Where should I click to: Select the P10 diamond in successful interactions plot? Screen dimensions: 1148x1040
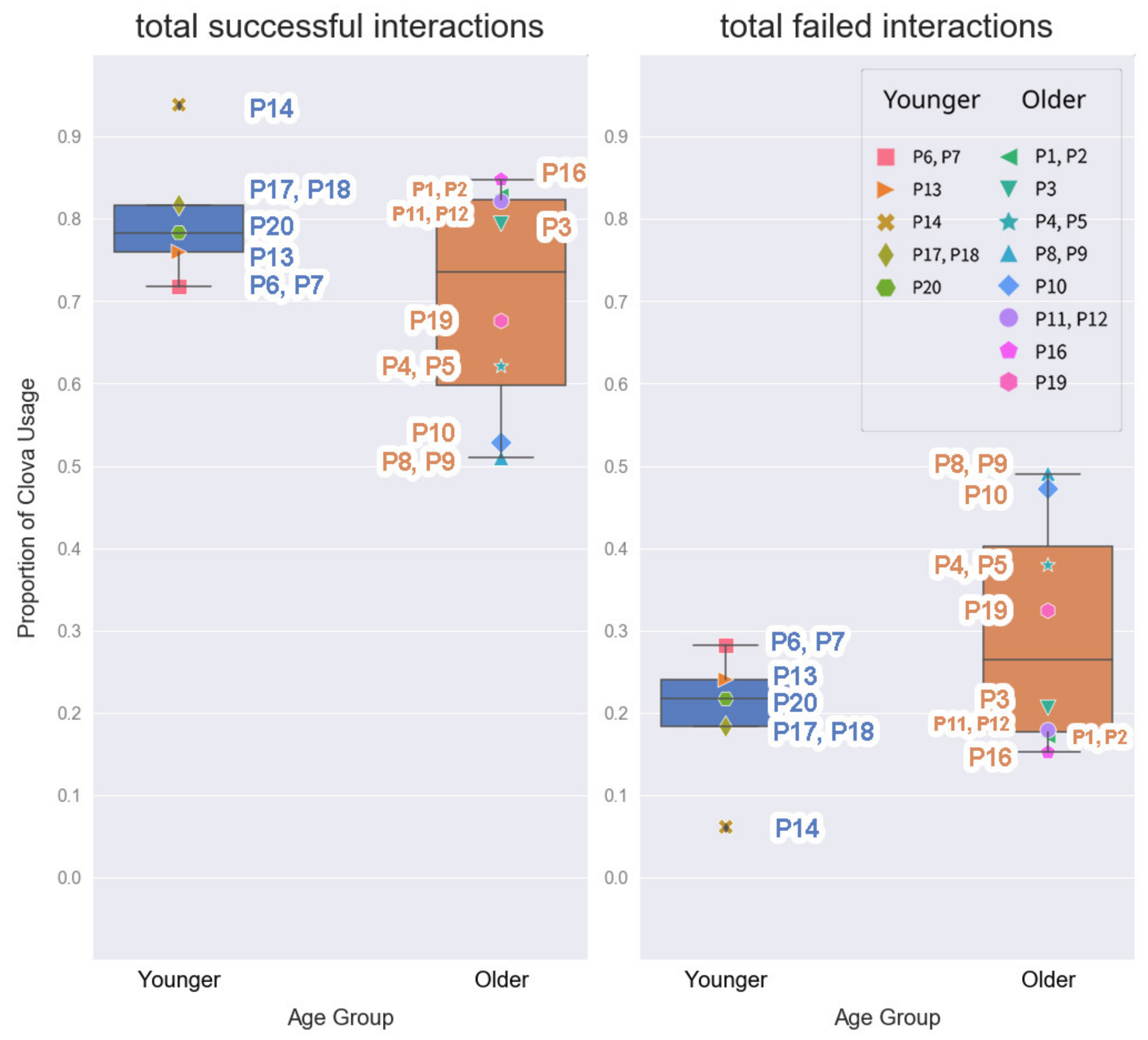click(x=501, y=442)
